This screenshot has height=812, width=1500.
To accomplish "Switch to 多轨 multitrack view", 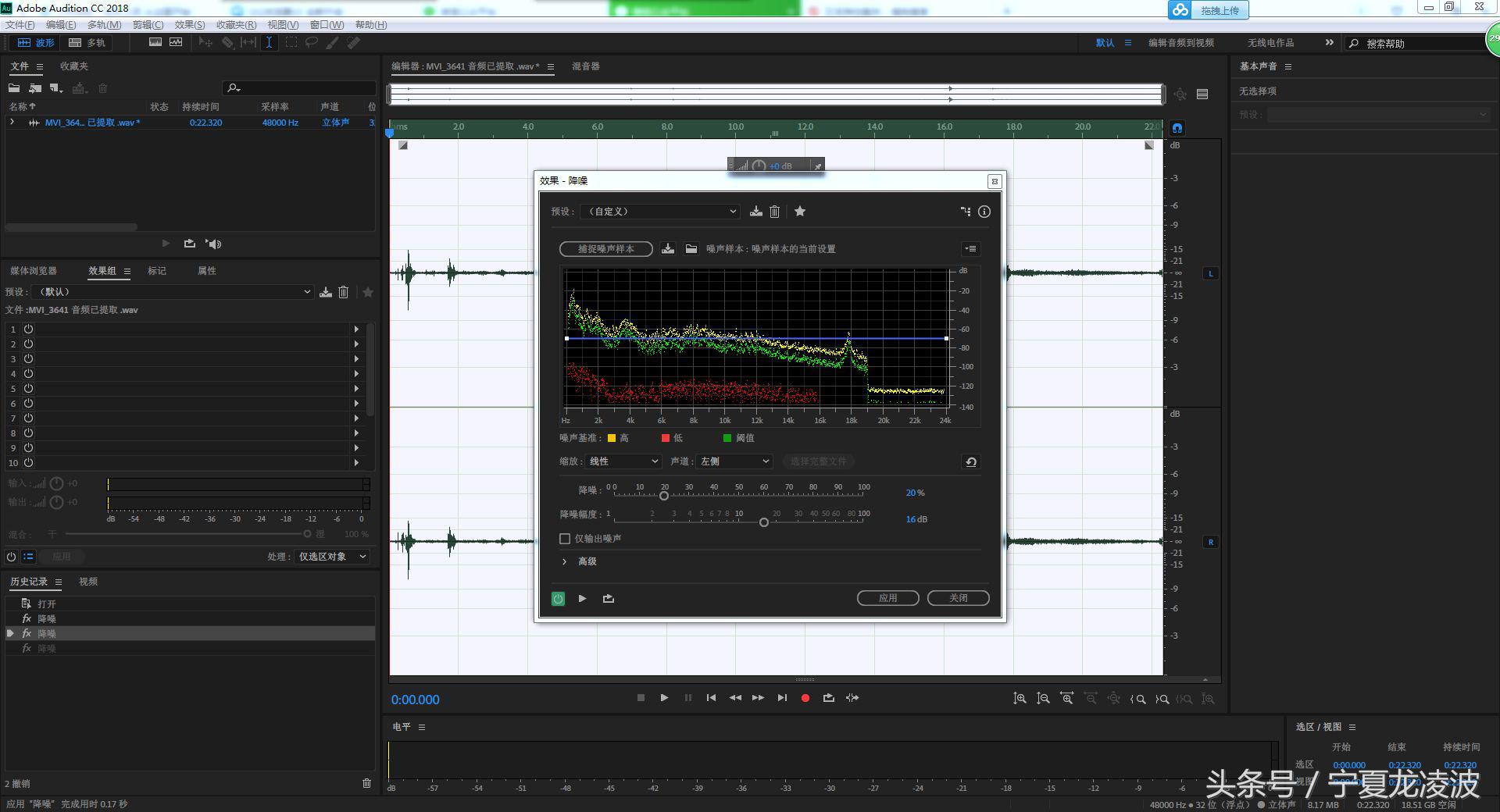I will (87, 43).
